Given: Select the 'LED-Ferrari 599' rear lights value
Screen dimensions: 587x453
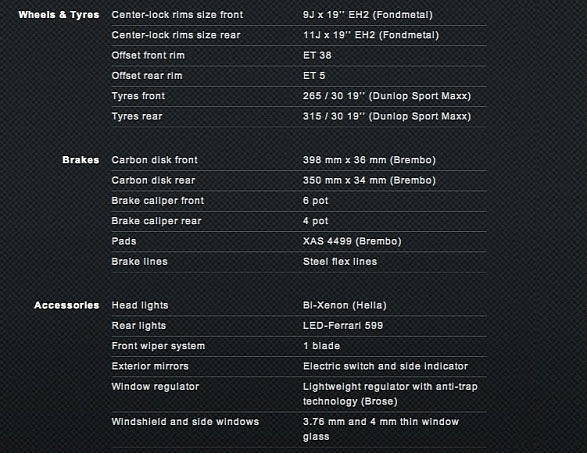Looking at the screenshot, I should pos(343,326).
